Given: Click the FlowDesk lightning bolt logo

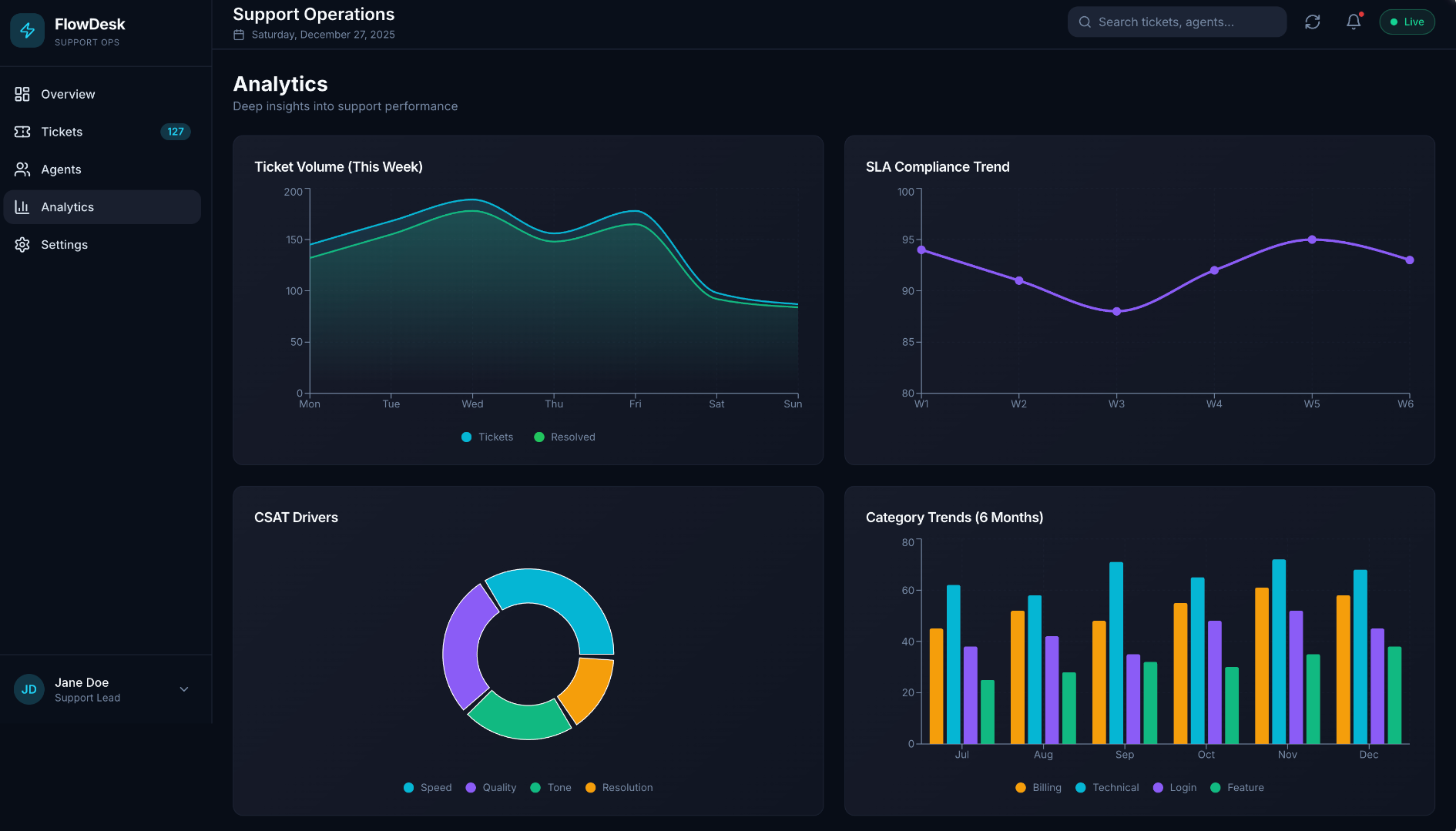Looking at the screenshot, I should 28,30.
